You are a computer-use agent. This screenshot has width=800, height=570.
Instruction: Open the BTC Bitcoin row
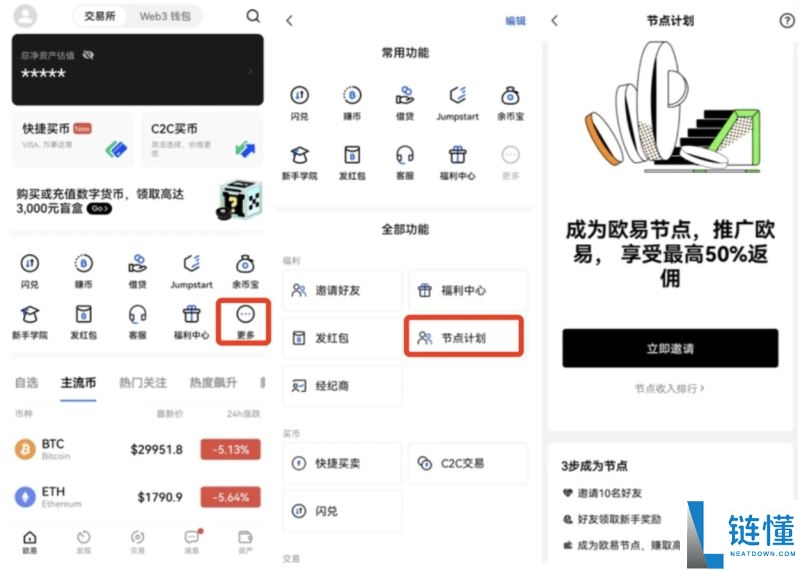138,449
